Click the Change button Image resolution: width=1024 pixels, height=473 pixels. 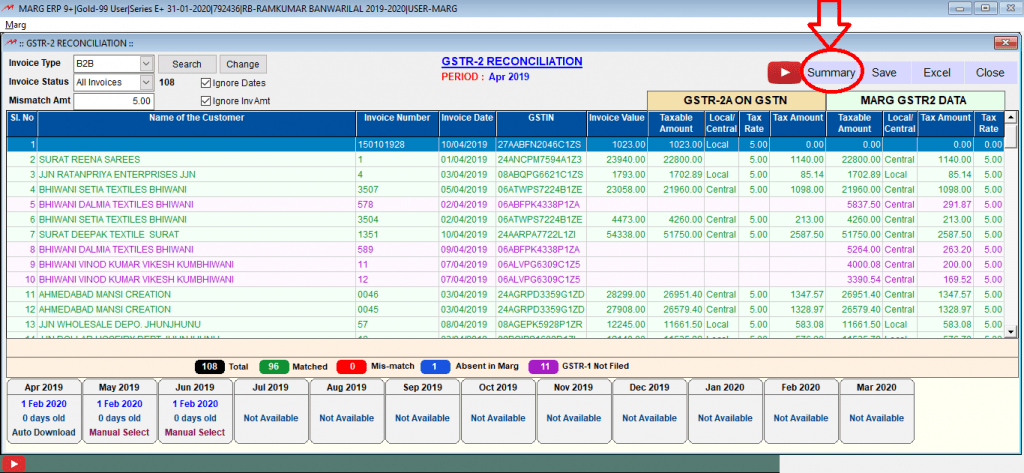(x=243, y=64)
